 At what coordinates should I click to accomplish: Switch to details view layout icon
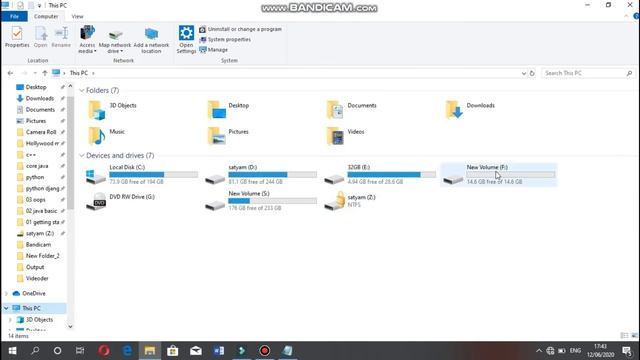pos(624,336)
